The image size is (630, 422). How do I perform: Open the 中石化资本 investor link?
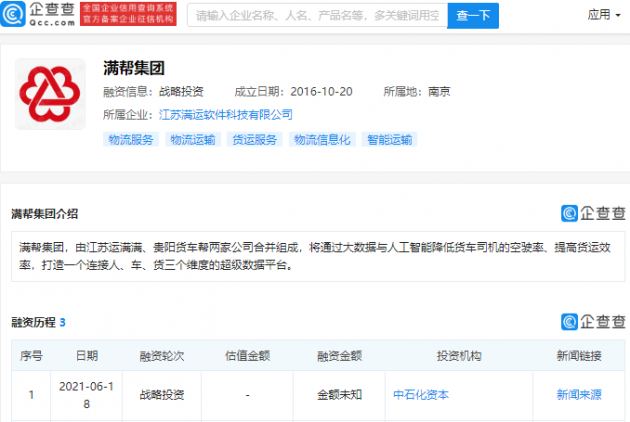421,395
